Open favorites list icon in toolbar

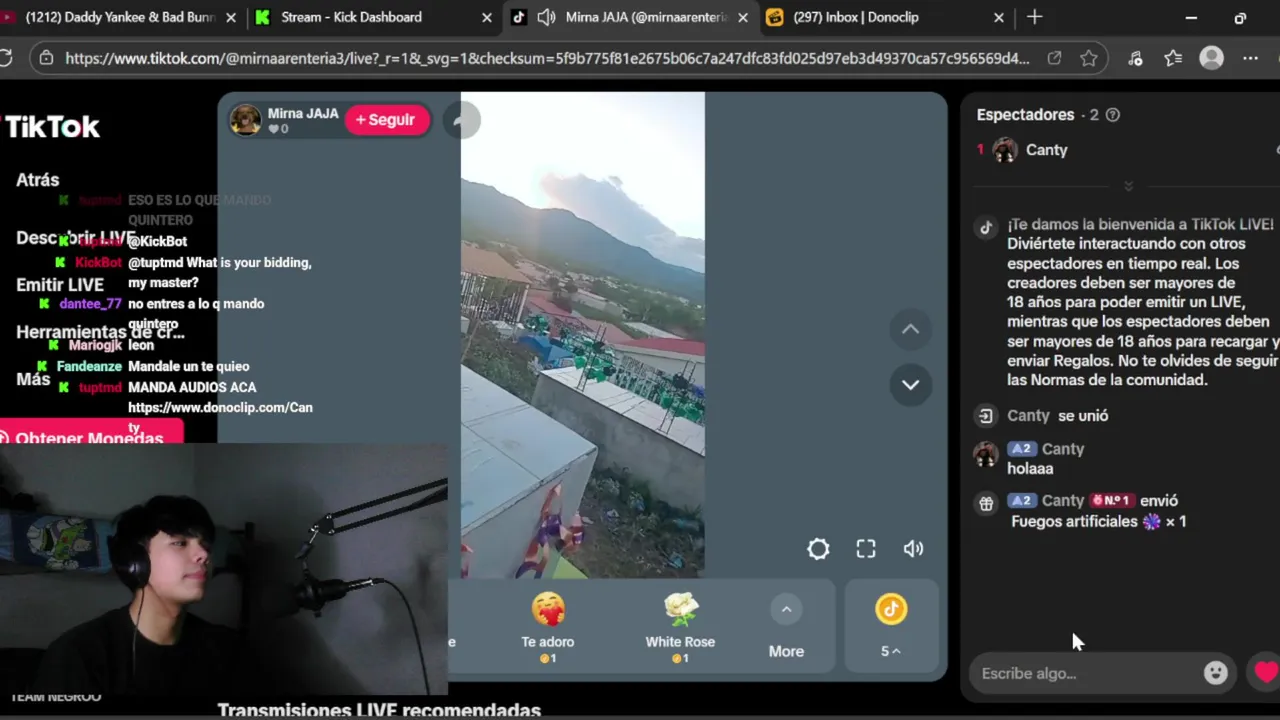[1173, 58]
